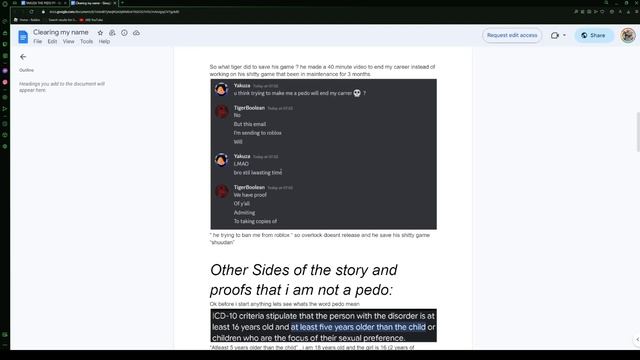Screen dimensions: 640x360
Task: Click the site info icon in address bar
Action: (43, 12)
